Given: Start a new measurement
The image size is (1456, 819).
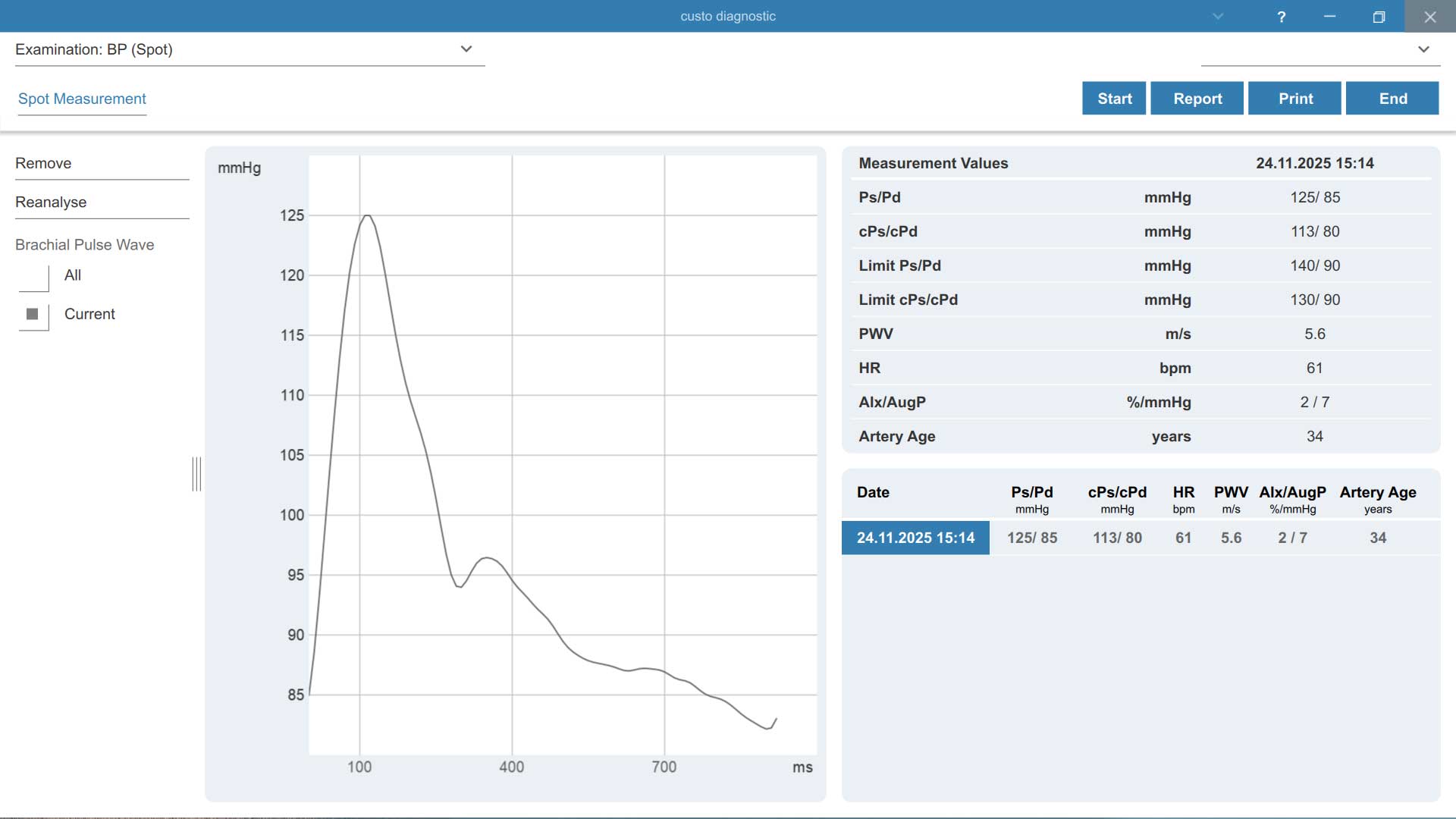Looking at the screenshot, I should pos(1114,99).
